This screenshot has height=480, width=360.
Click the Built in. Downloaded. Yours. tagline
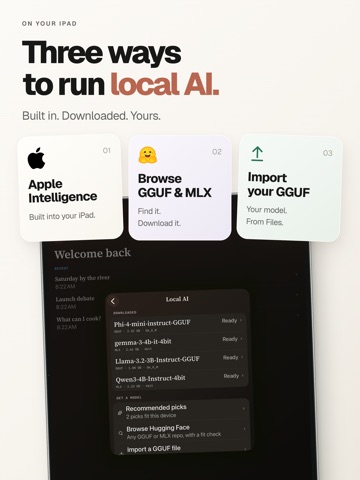point(91,116)
